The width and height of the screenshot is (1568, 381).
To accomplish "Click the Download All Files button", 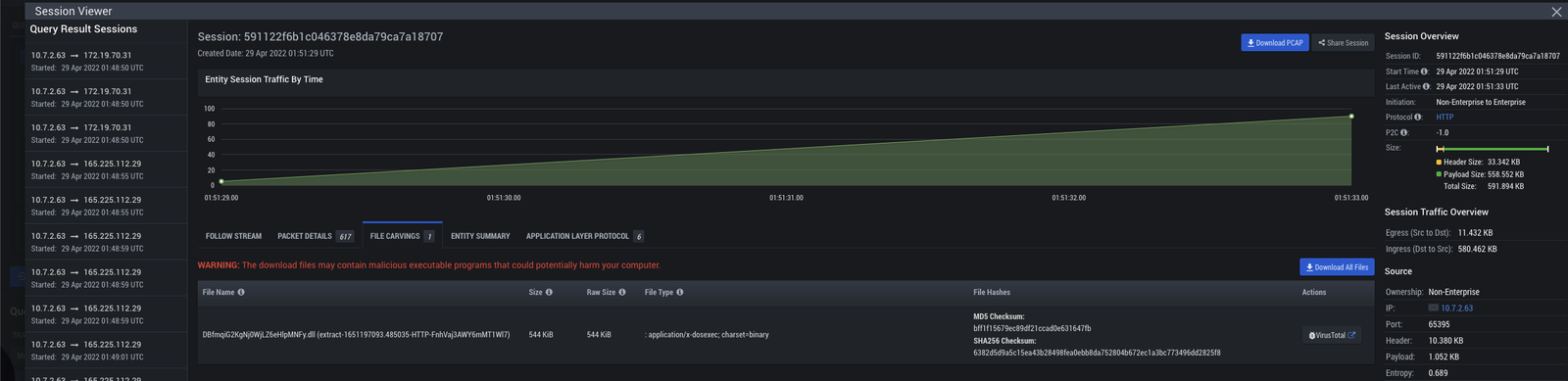I will pos(1337,267).
